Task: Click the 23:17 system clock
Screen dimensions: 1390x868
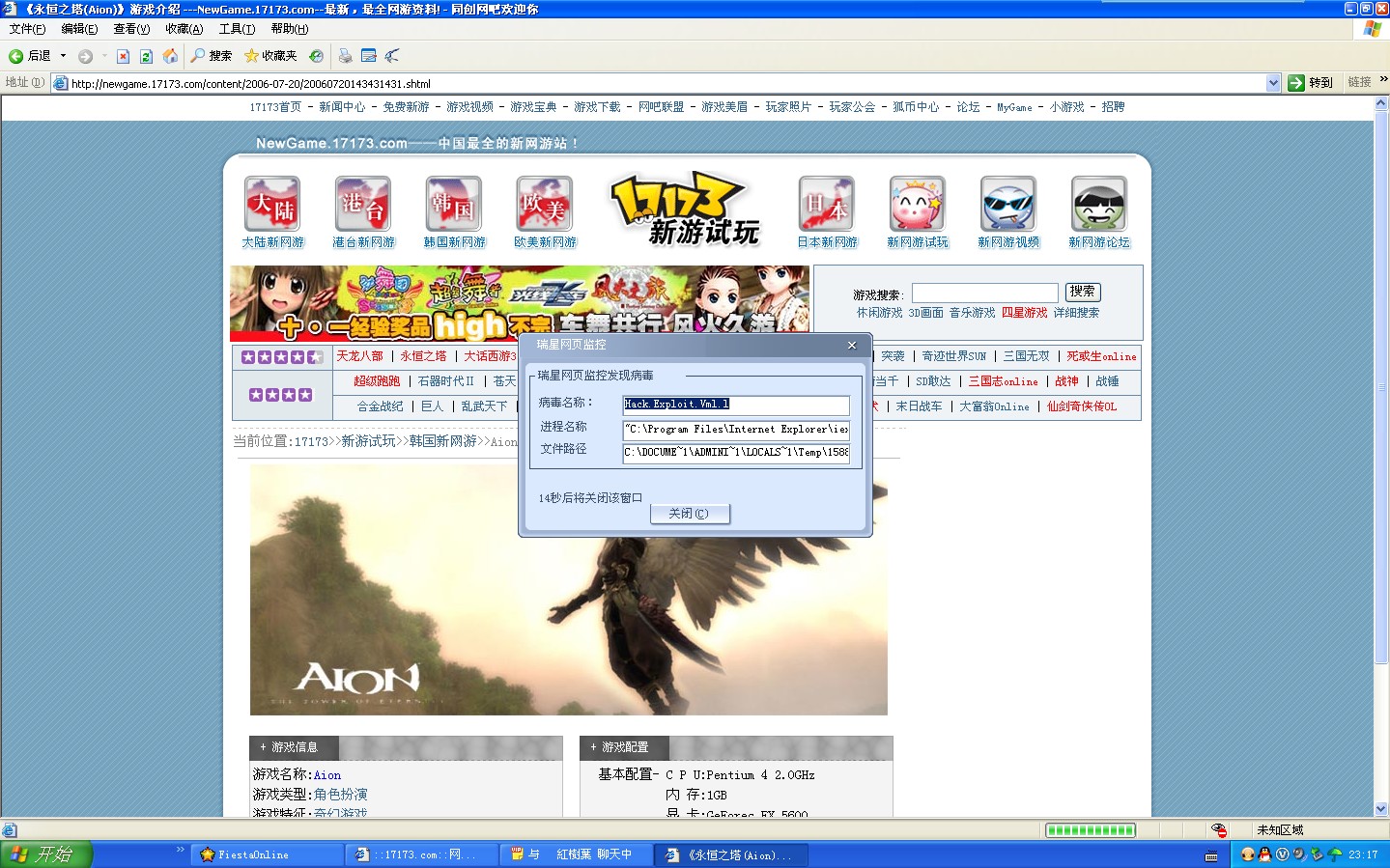Action: [1363, 854]
